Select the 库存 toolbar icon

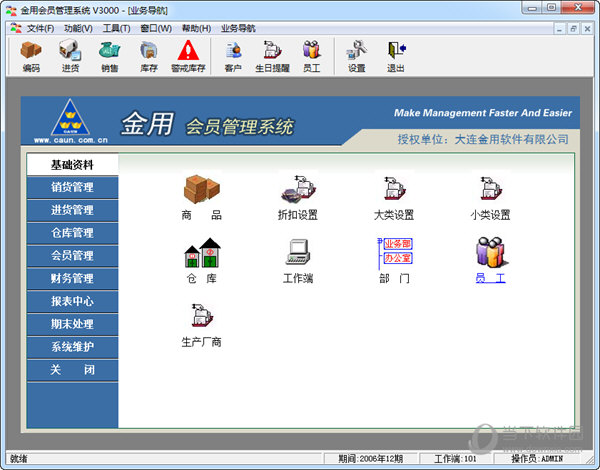tap(148, 56)
